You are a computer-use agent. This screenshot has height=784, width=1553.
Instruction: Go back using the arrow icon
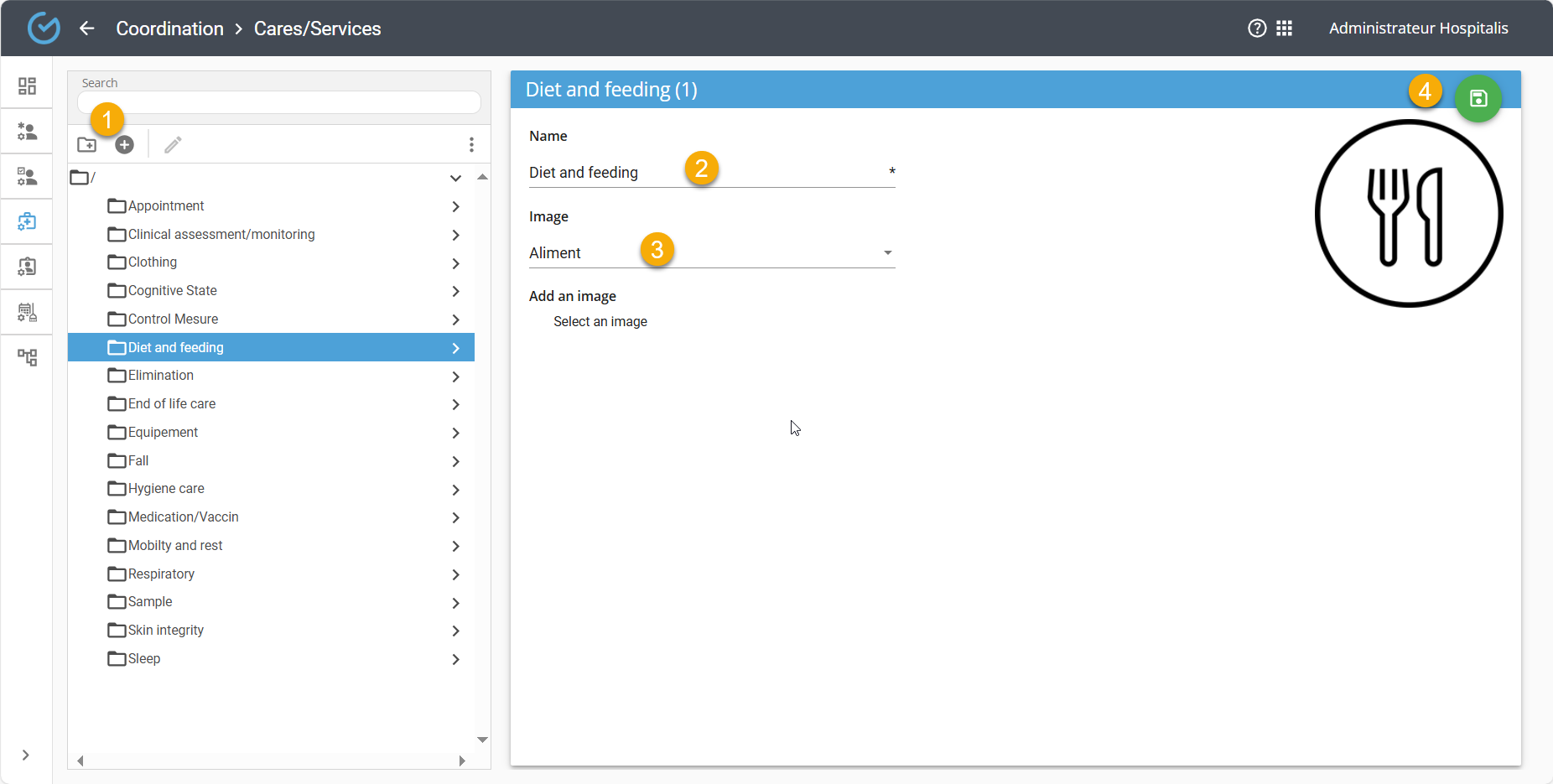click(86, 29)
